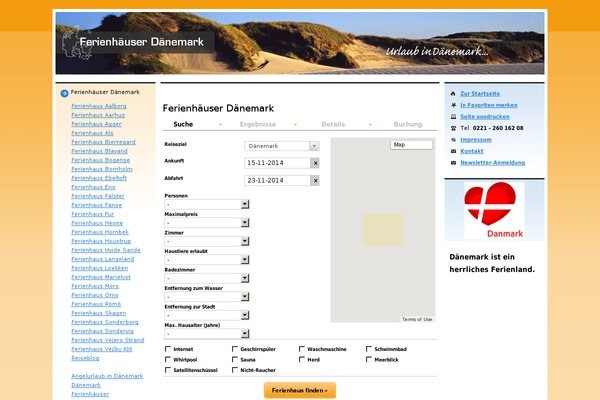
Task: Click the star icon beside In Favoriten merken
Action: [453, 105]
